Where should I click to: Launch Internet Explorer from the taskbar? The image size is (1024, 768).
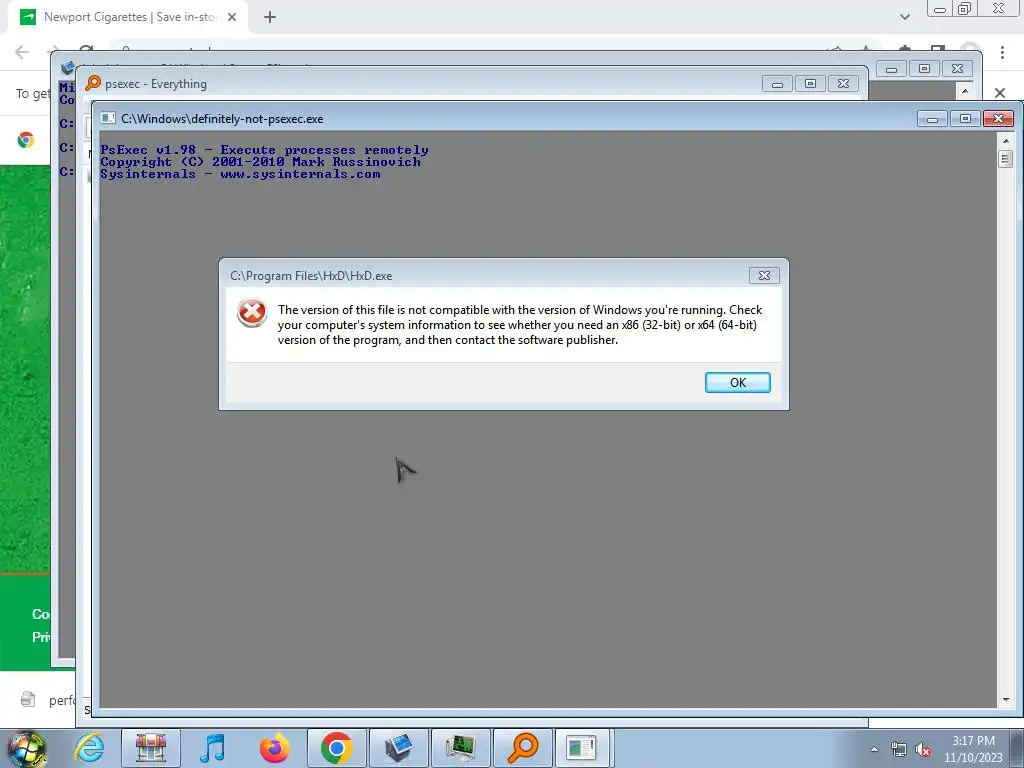(89, 748)
